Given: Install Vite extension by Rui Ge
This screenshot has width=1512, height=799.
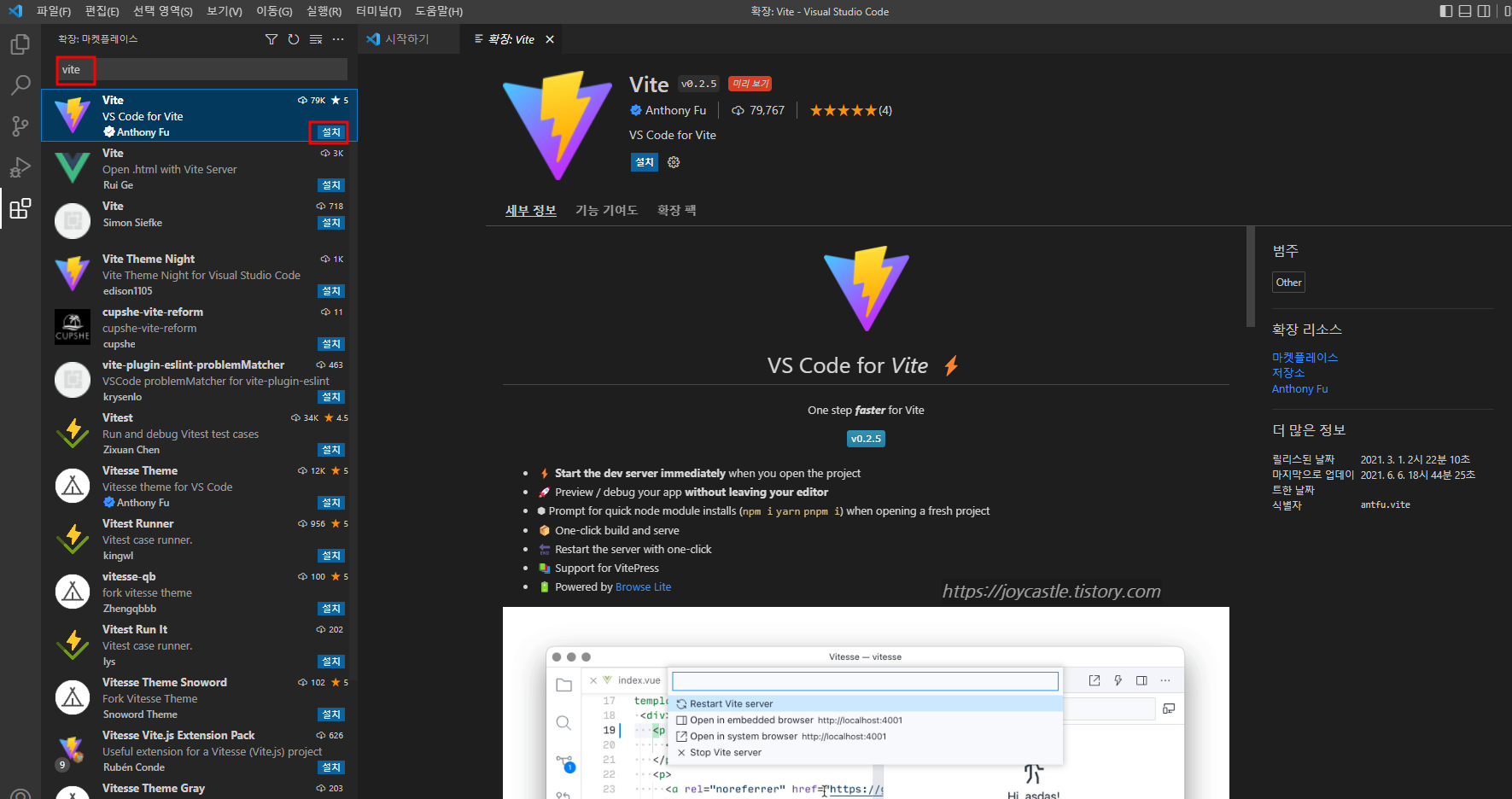Looking at the screenshot, I should (331, 185).
